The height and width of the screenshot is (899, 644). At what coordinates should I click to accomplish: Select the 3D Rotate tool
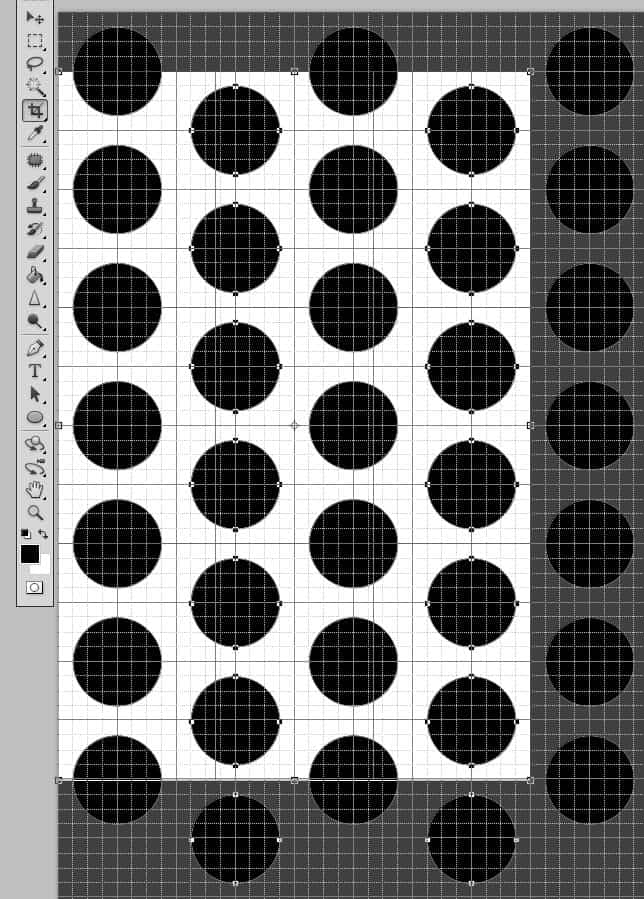point(34,444)
